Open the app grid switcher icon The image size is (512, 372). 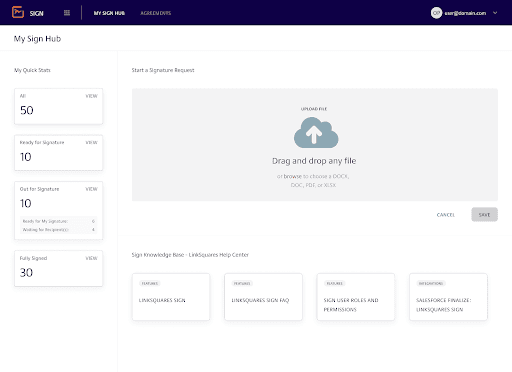67,13
